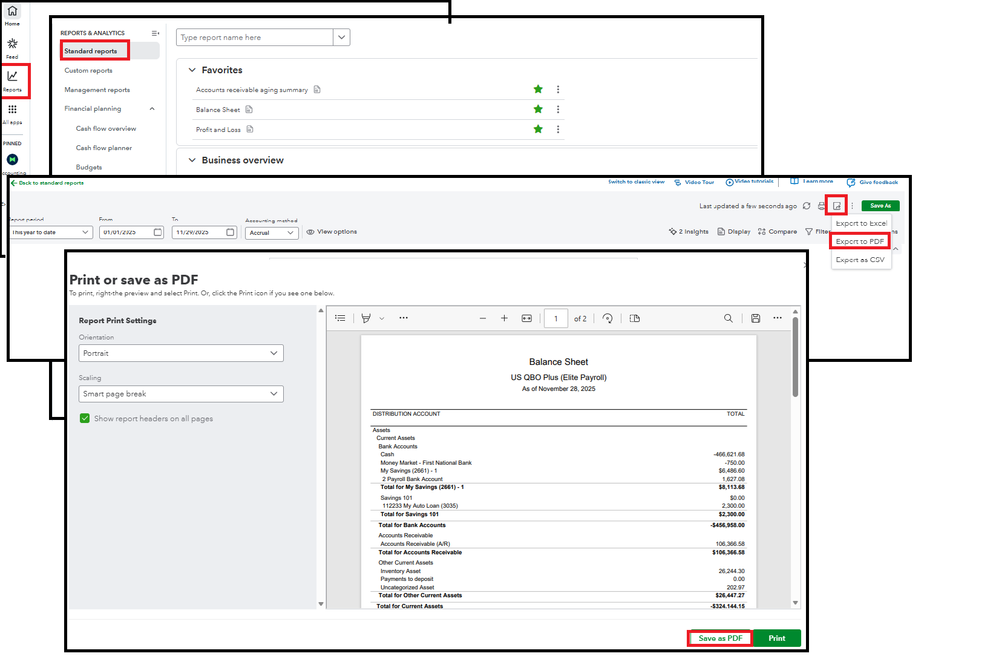
Task: Open the Video Tour link
Action: coord(694,182)
